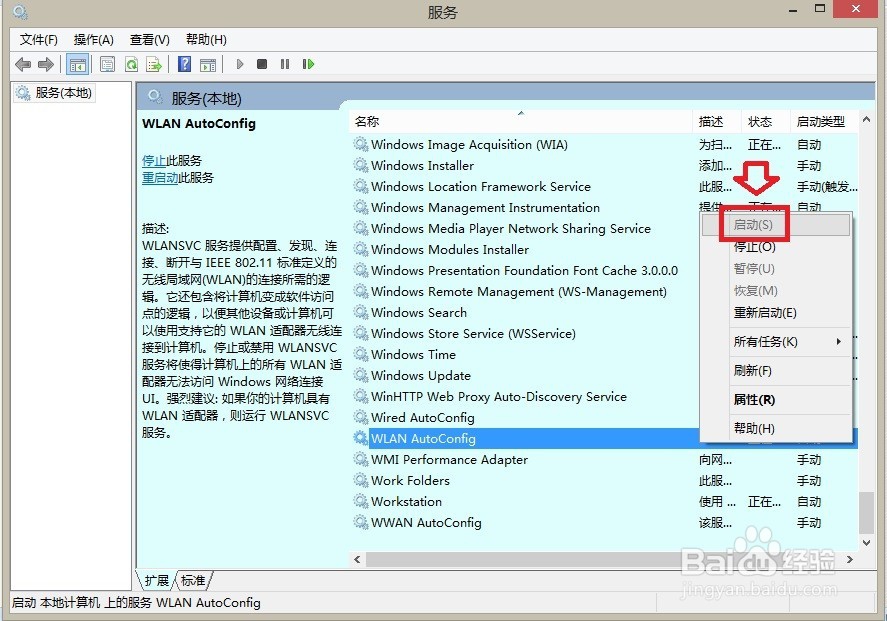
Task: Click the gear icon beside Work Folders
Action: 361,480
